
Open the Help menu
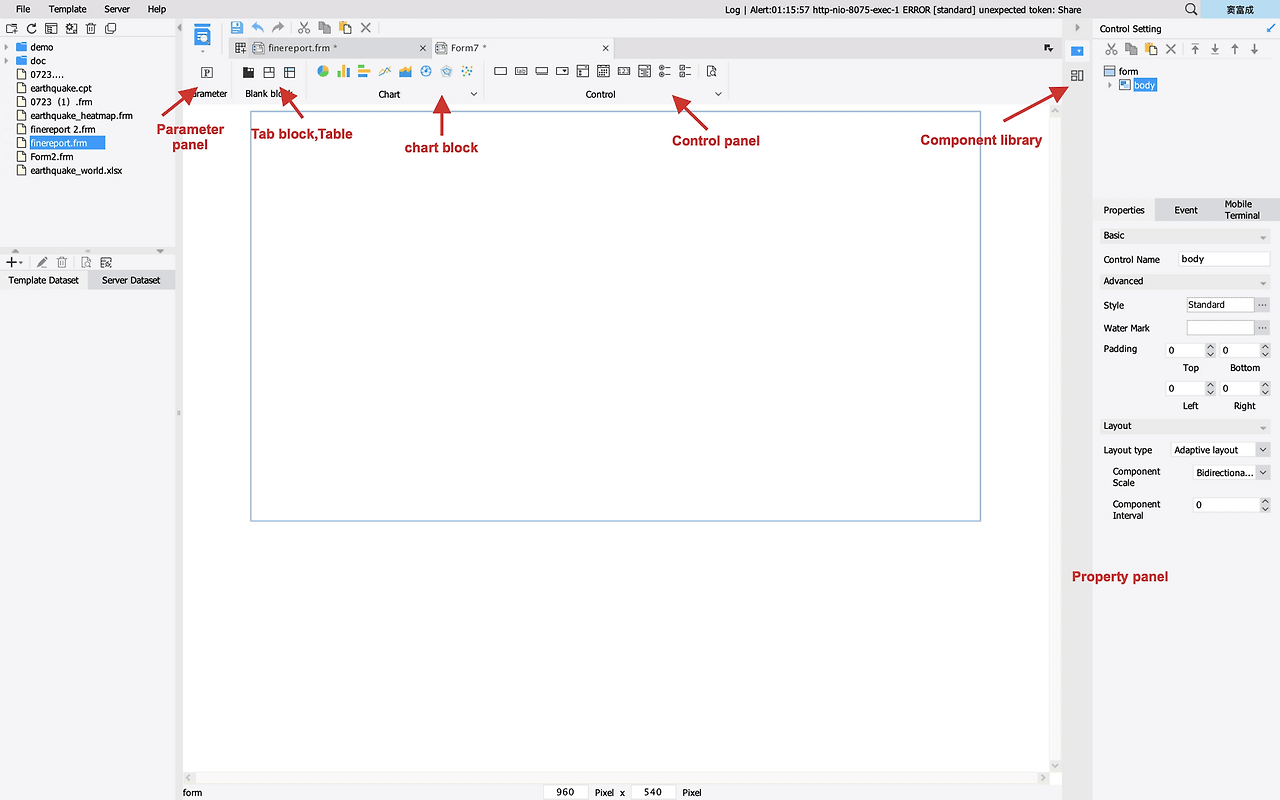point(157,9)
